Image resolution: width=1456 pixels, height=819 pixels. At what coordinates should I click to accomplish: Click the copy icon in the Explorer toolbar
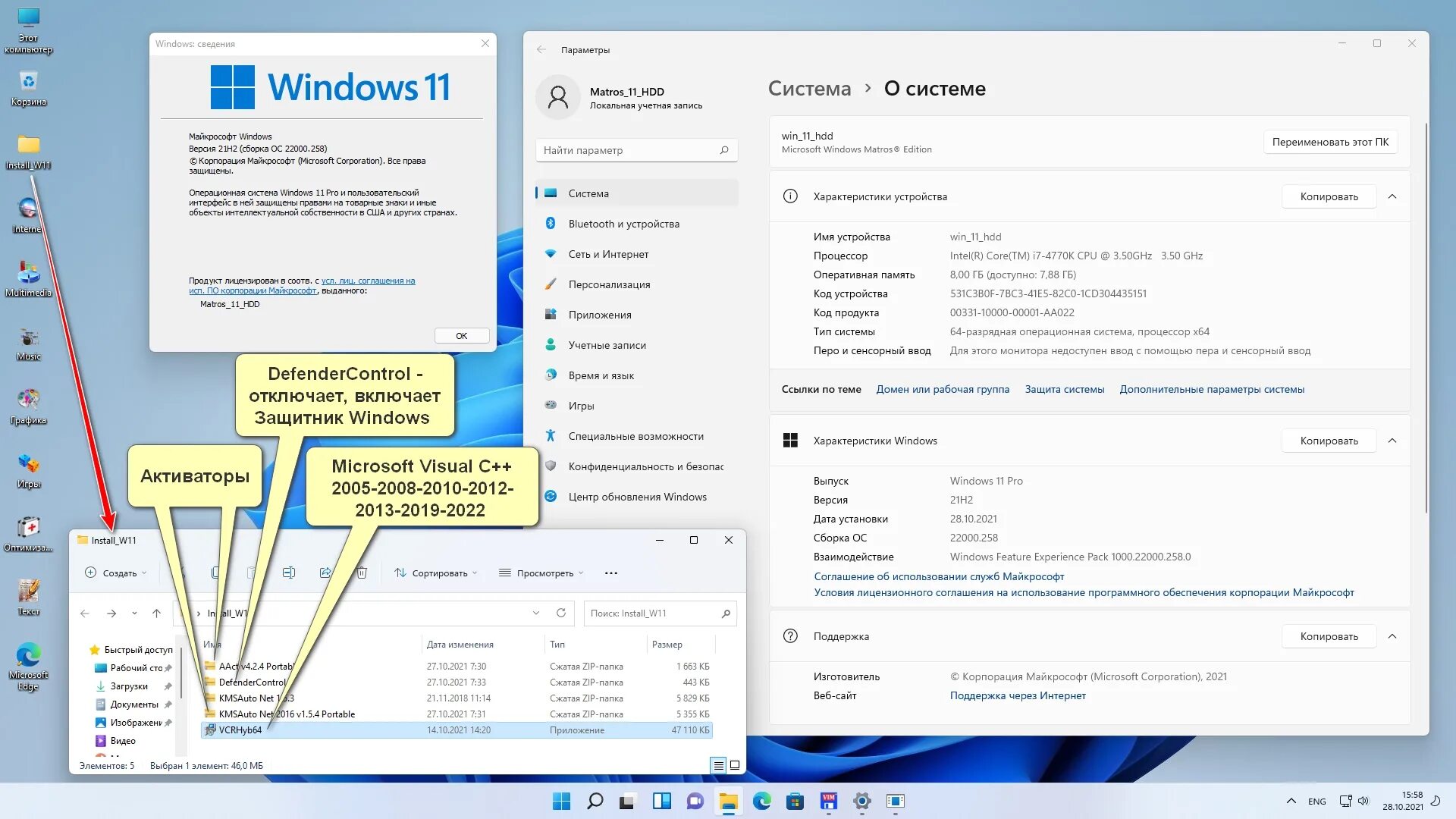213,573
